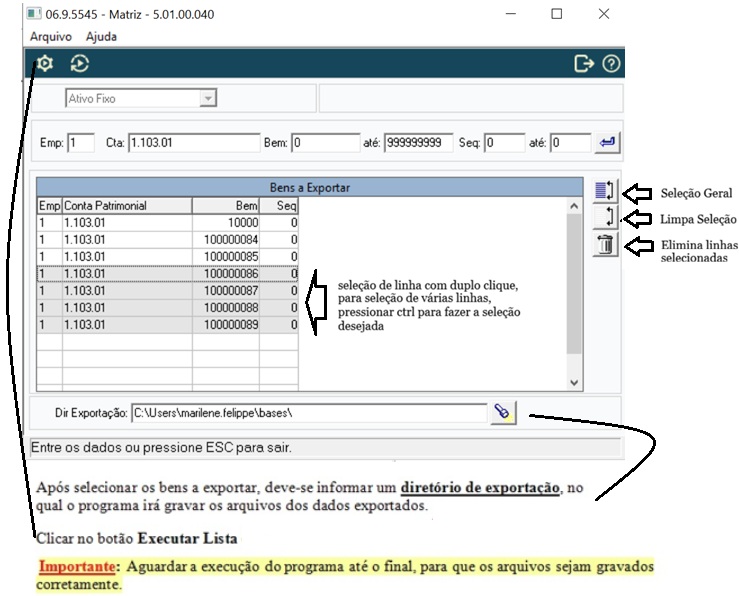Click the Dir Exportação path field
Image resolution: width=739 pixels, height=596 pixels.
tap(309, 413)
